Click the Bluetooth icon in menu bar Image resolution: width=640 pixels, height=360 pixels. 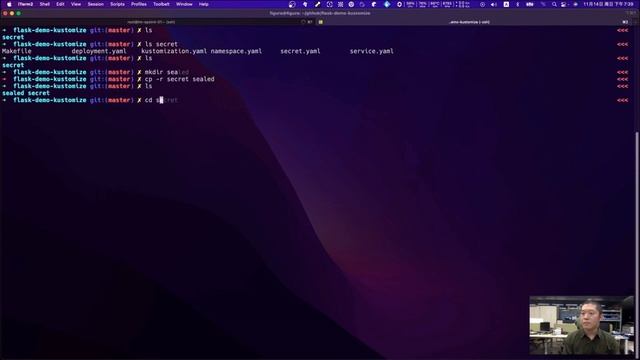(518, 4)
